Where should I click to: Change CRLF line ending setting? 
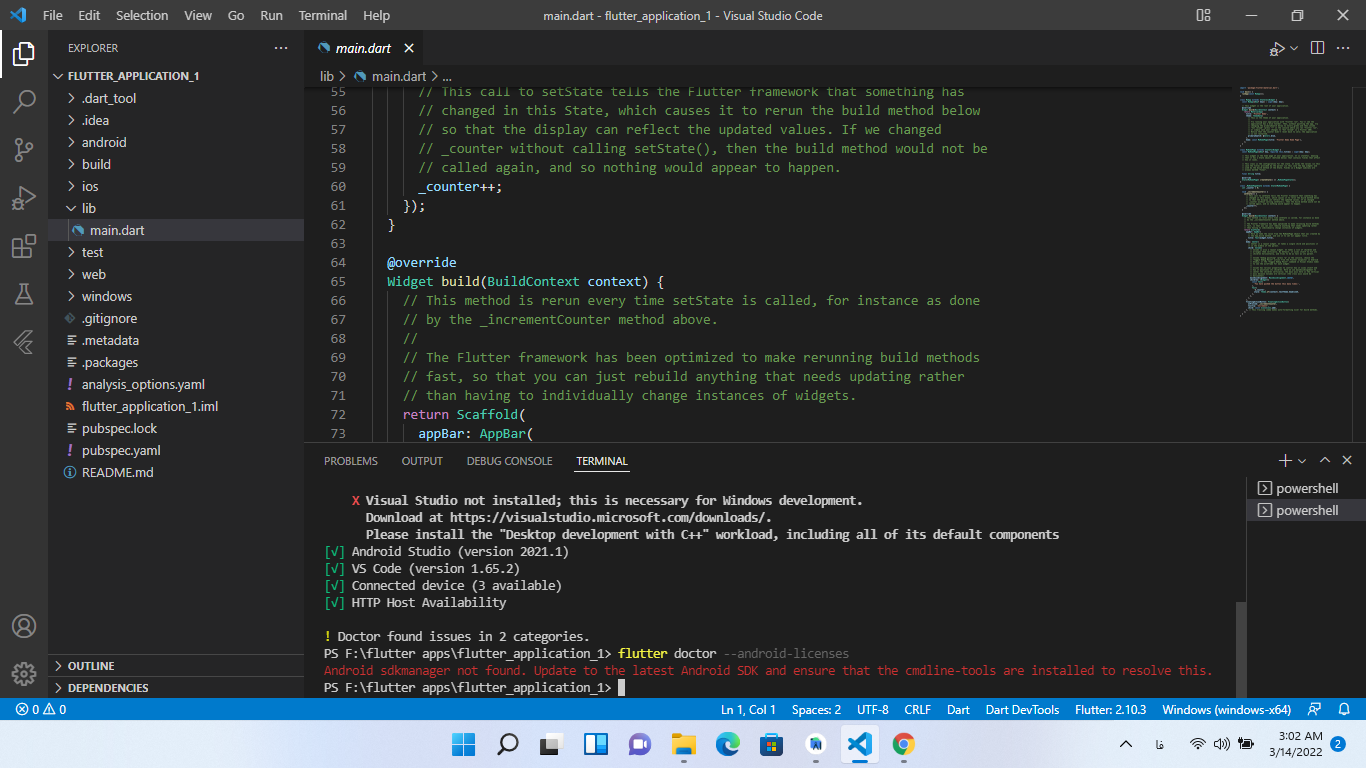pos(917,709)
